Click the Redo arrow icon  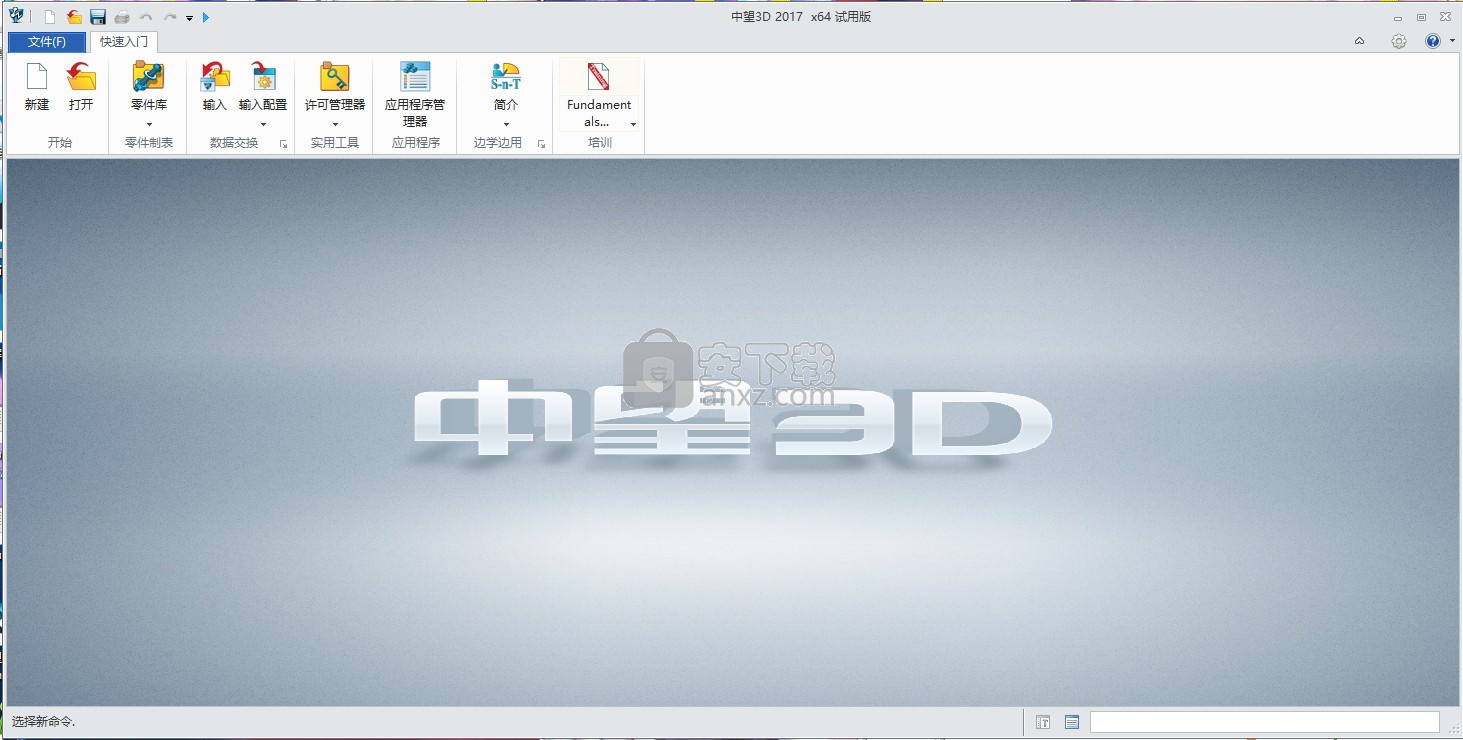(x=170, y=17)
